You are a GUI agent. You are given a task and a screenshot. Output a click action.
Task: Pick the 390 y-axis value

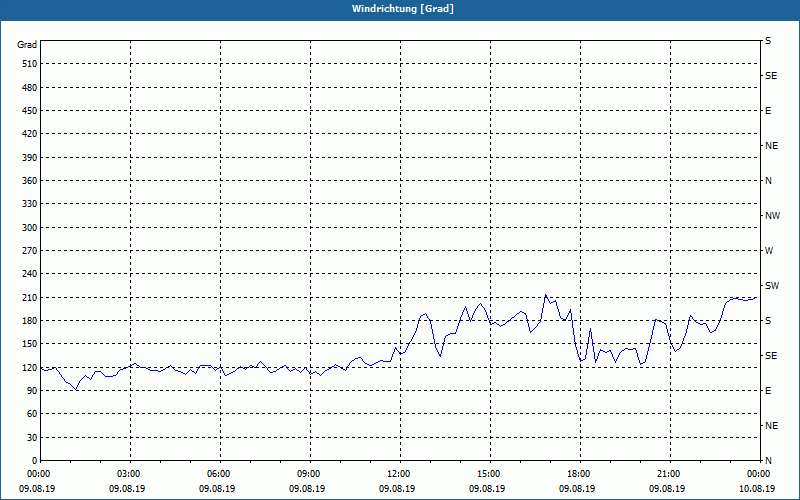[30, 157]
